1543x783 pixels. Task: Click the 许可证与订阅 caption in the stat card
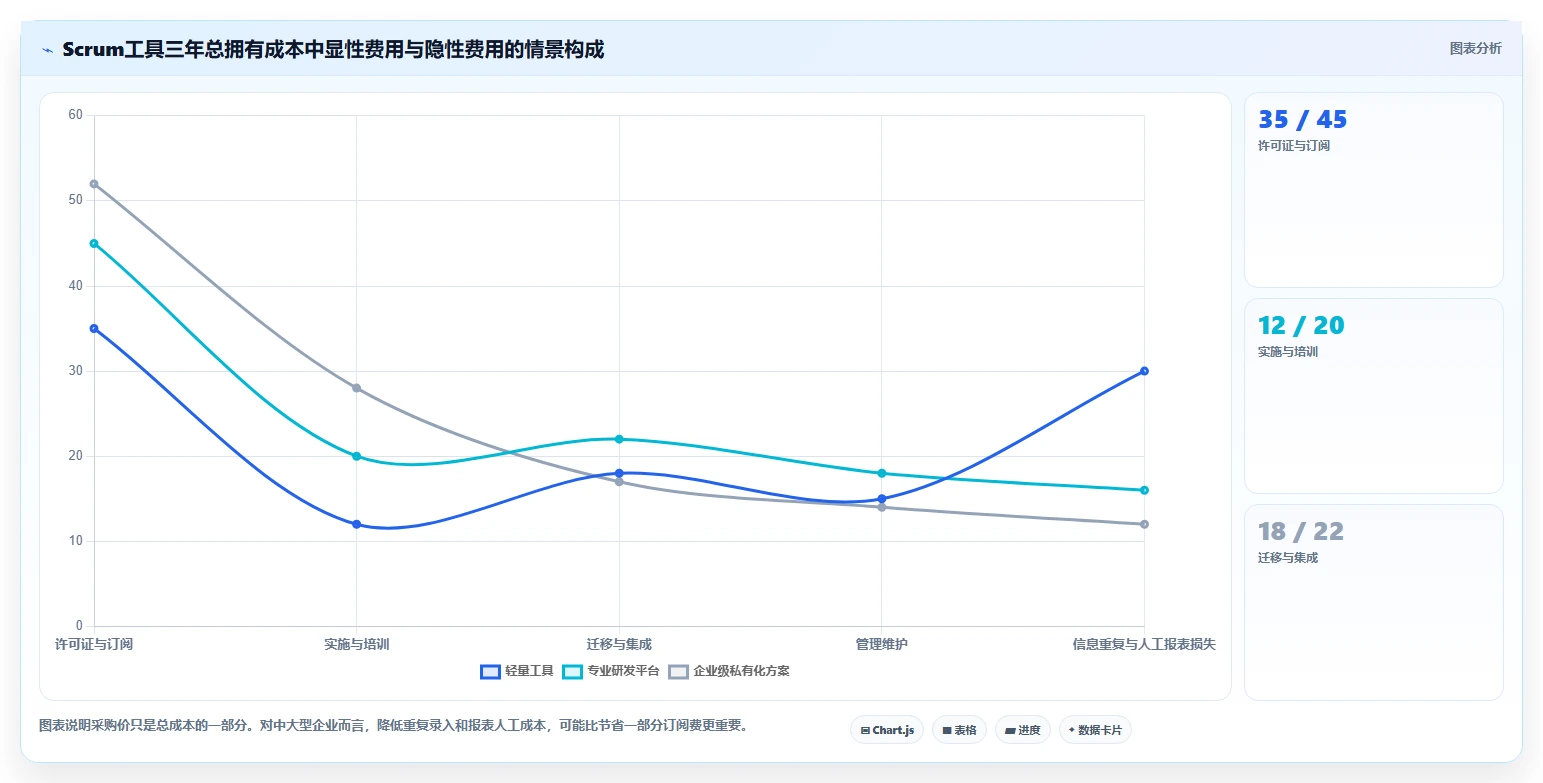1294,146
